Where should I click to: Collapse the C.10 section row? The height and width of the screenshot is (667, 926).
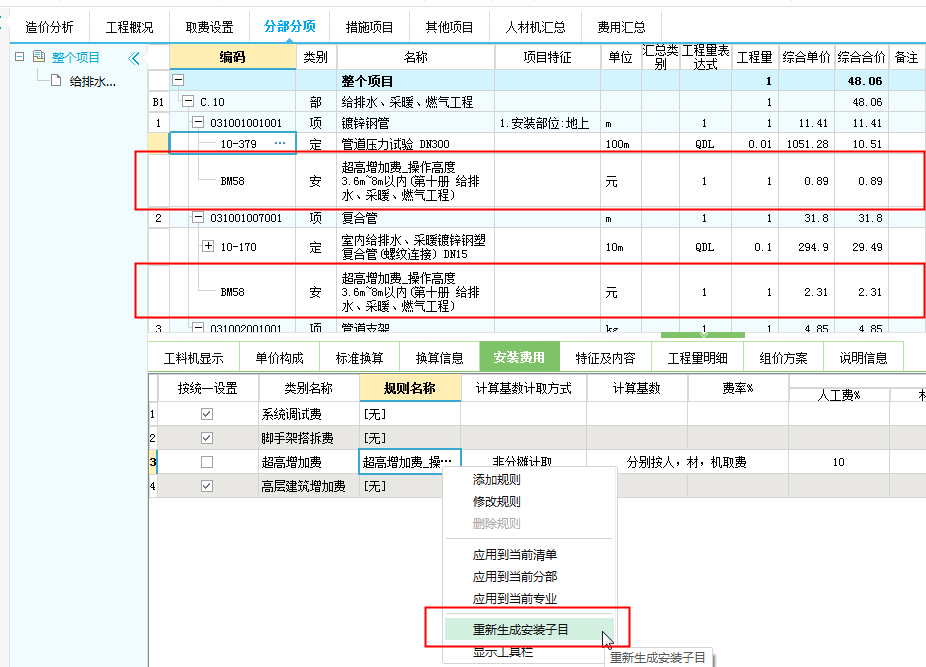point(188,102)
